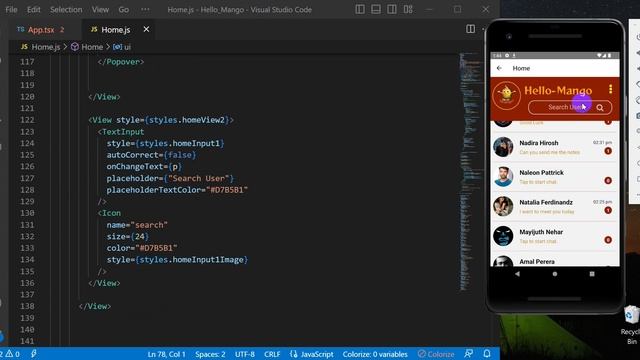This screenshot has height=360, width=640.
Task: Open notifications bell in status bar
Action: (x=487, y=354)
